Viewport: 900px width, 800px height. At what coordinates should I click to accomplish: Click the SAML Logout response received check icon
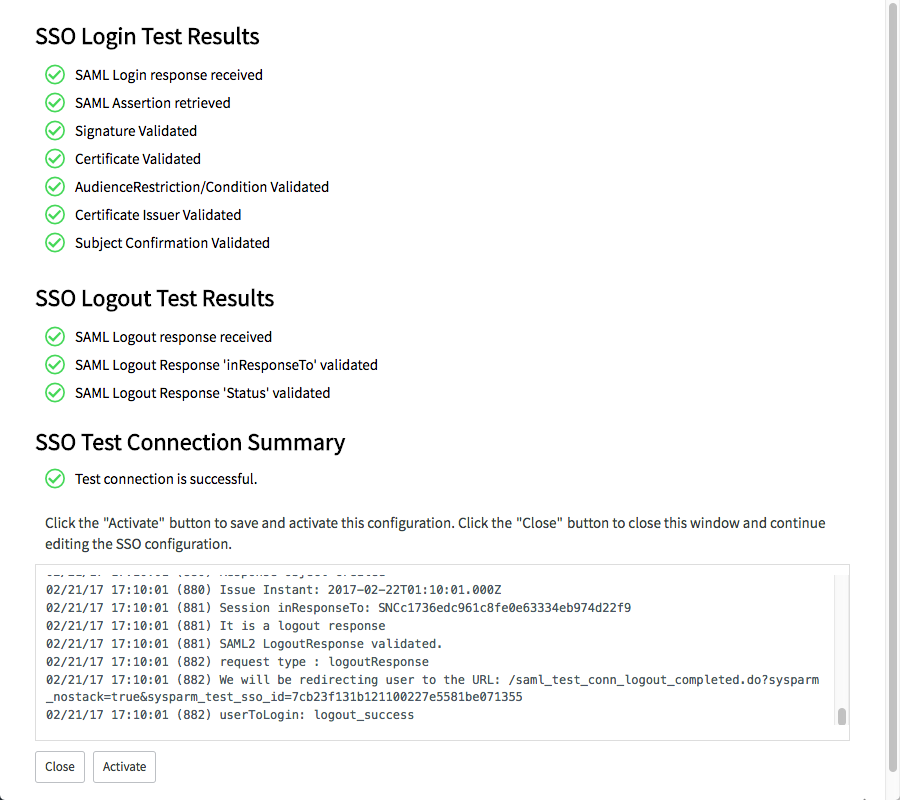(55, 337)
